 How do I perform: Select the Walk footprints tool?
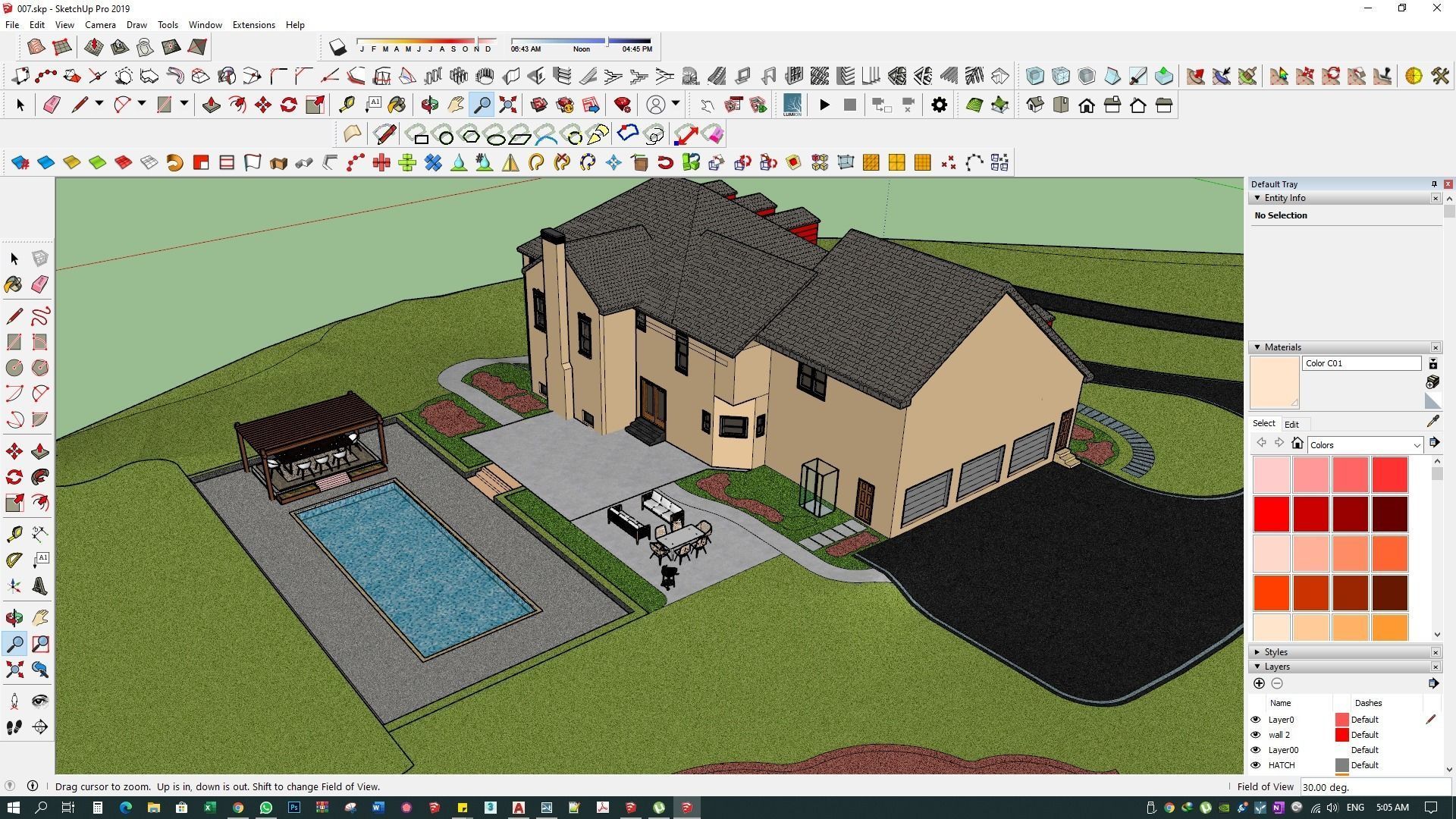(14, 727)
